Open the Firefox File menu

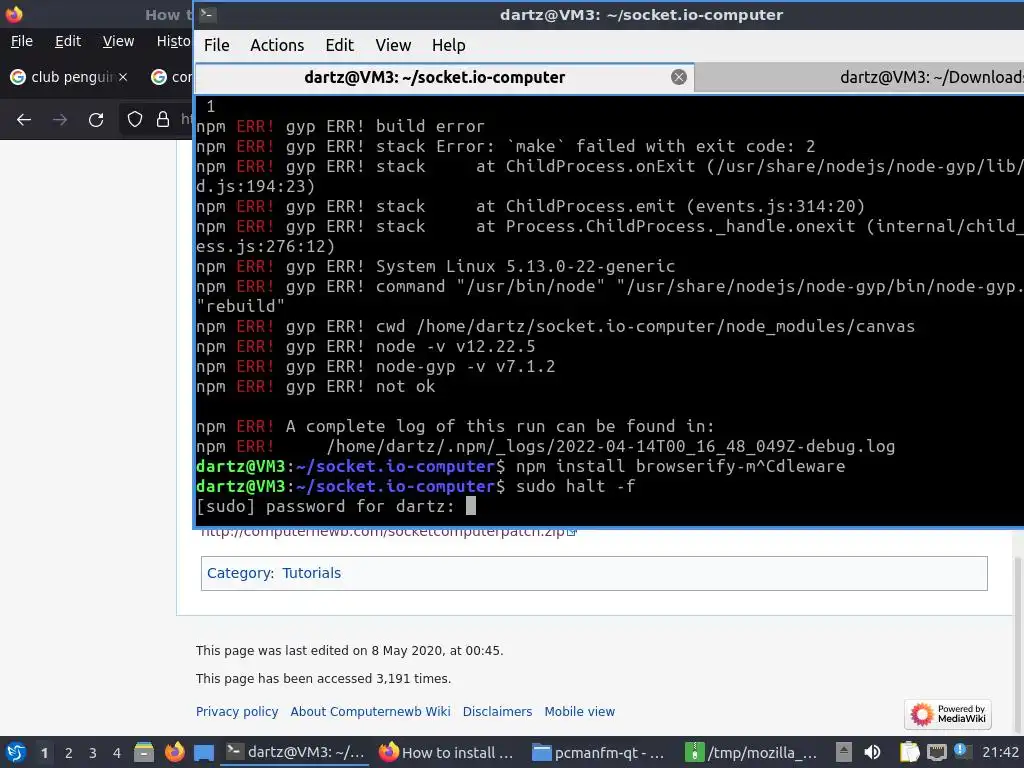click(x=22, y=41)
